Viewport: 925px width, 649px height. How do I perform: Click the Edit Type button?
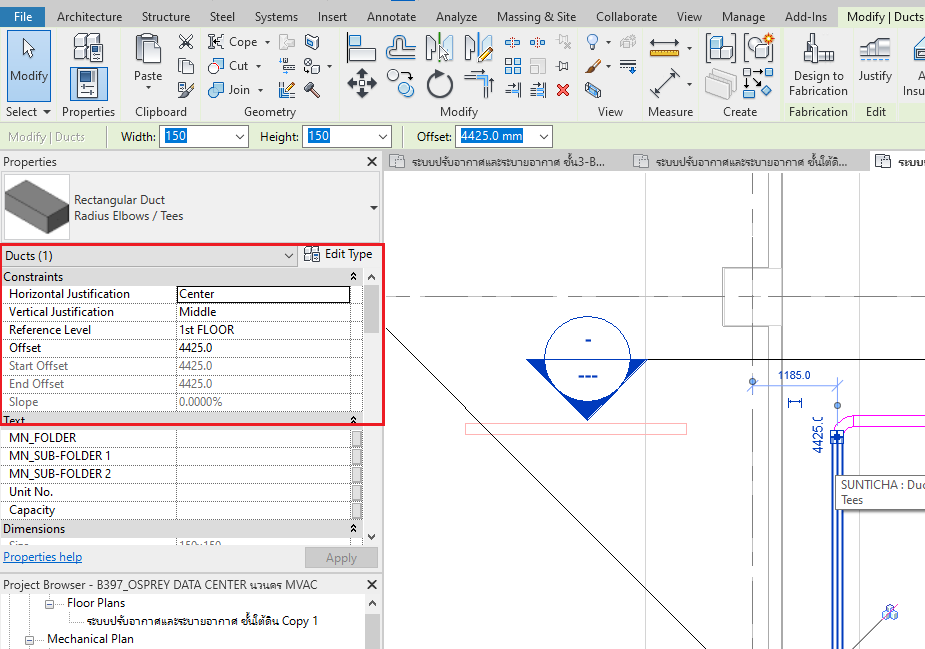(x=338, y=253)
